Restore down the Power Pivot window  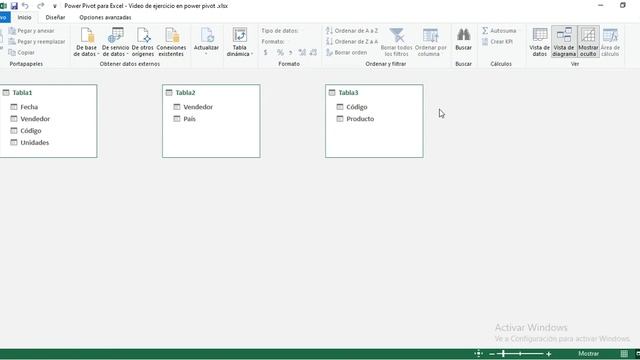[623, 5]
